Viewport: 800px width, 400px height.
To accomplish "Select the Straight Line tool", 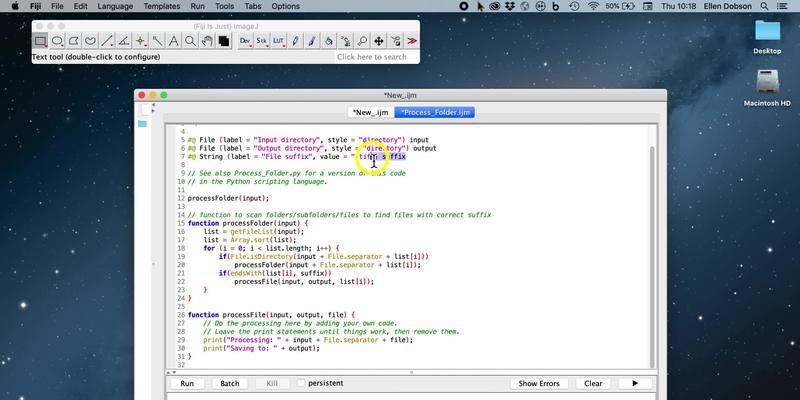I will [x=107, y=41].
